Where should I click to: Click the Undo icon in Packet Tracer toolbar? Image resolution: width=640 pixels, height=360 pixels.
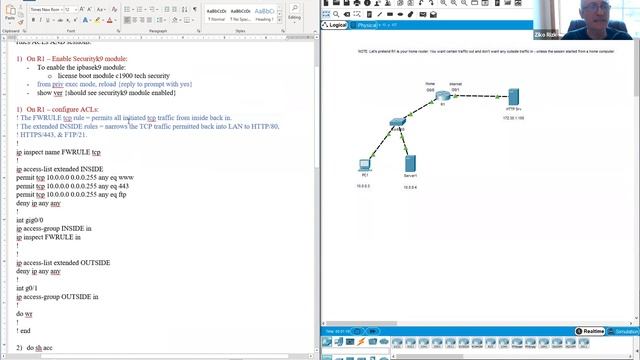420,3
